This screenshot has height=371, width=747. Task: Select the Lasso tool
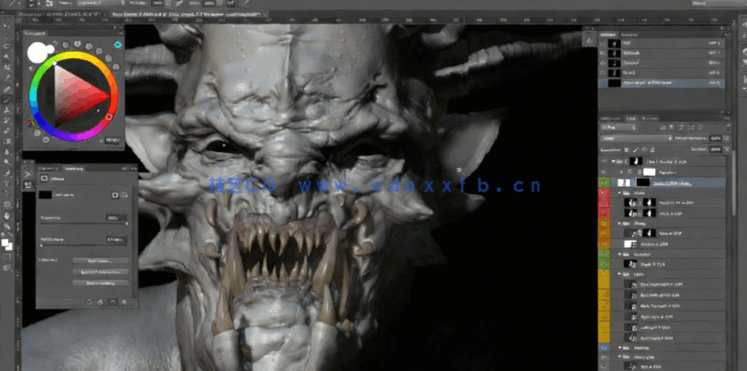pos(7,47)
